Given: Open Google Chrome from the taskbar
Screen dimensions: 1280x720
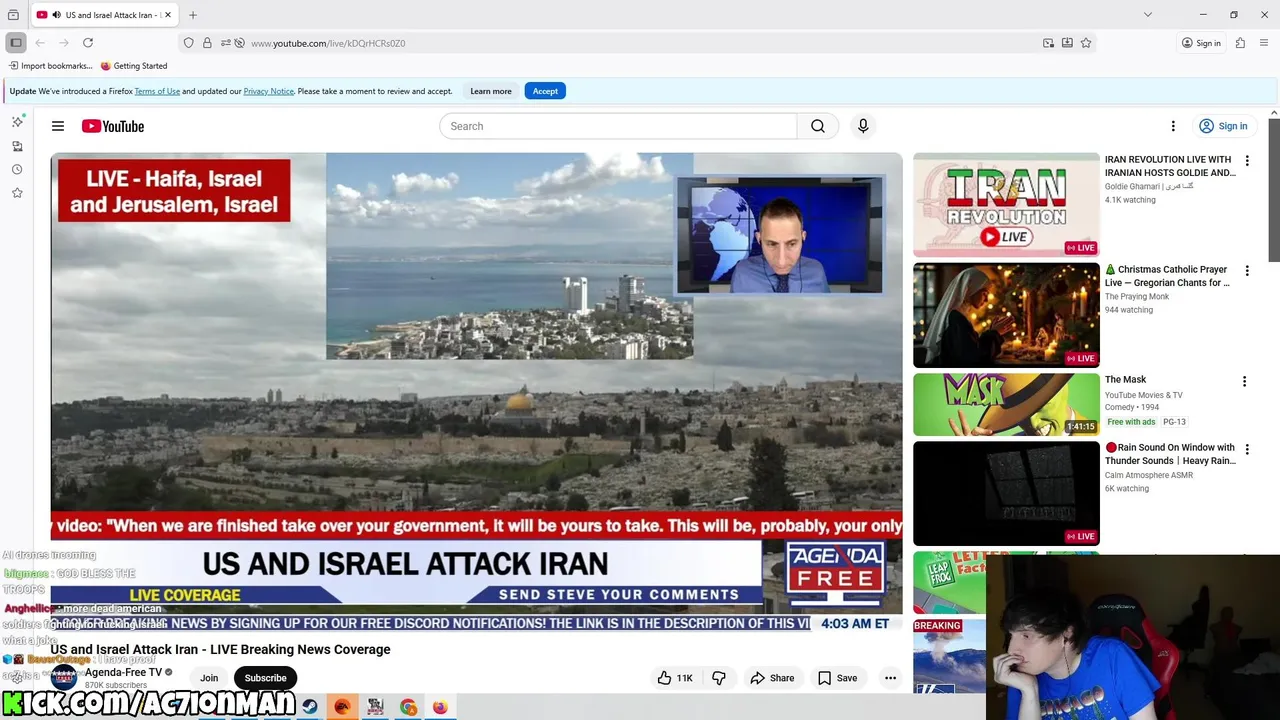Looking at the screenshot, I should click(x=408, y=707).
